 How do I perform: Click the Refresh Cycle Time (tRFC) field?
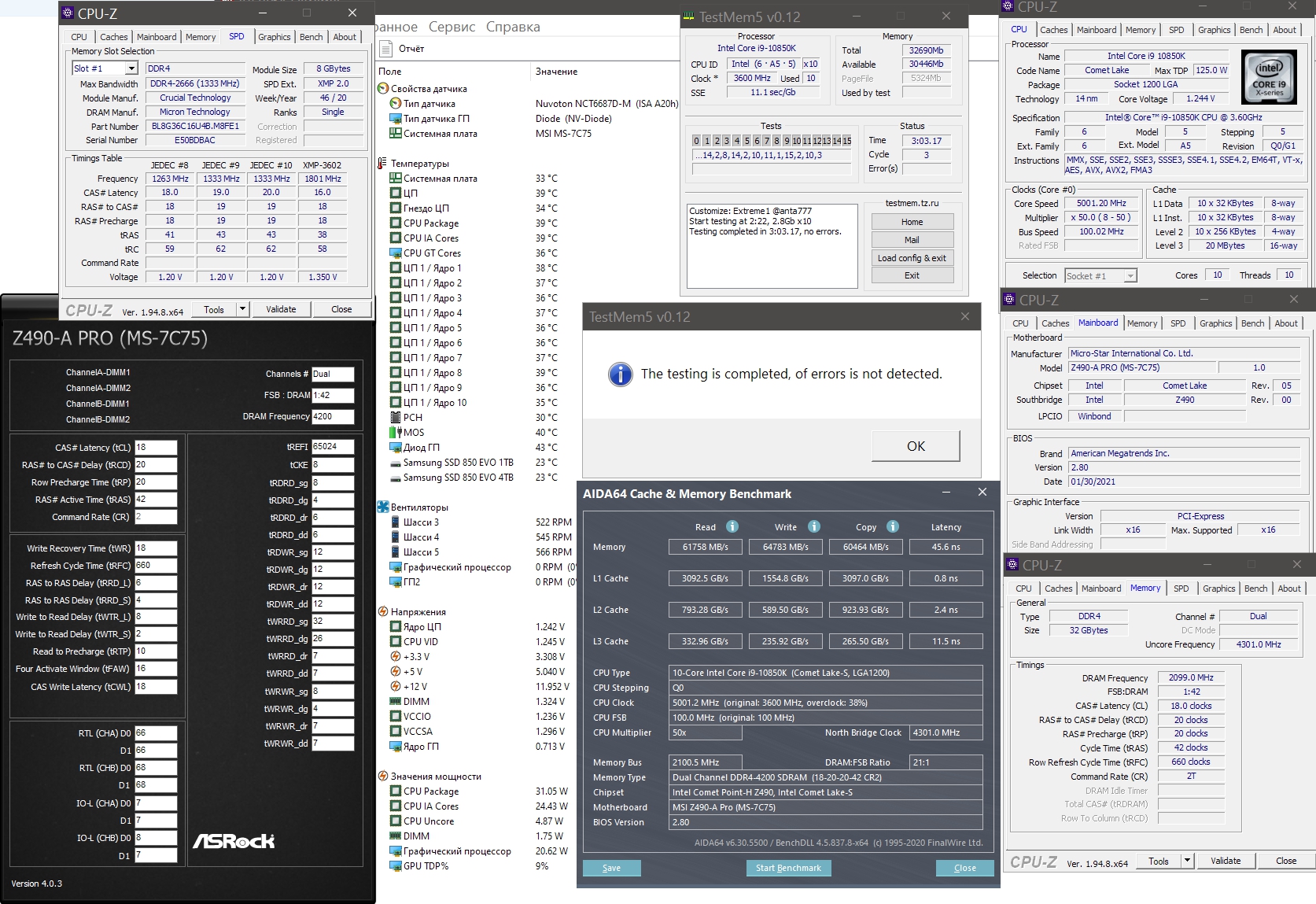[x=156, y=566]
